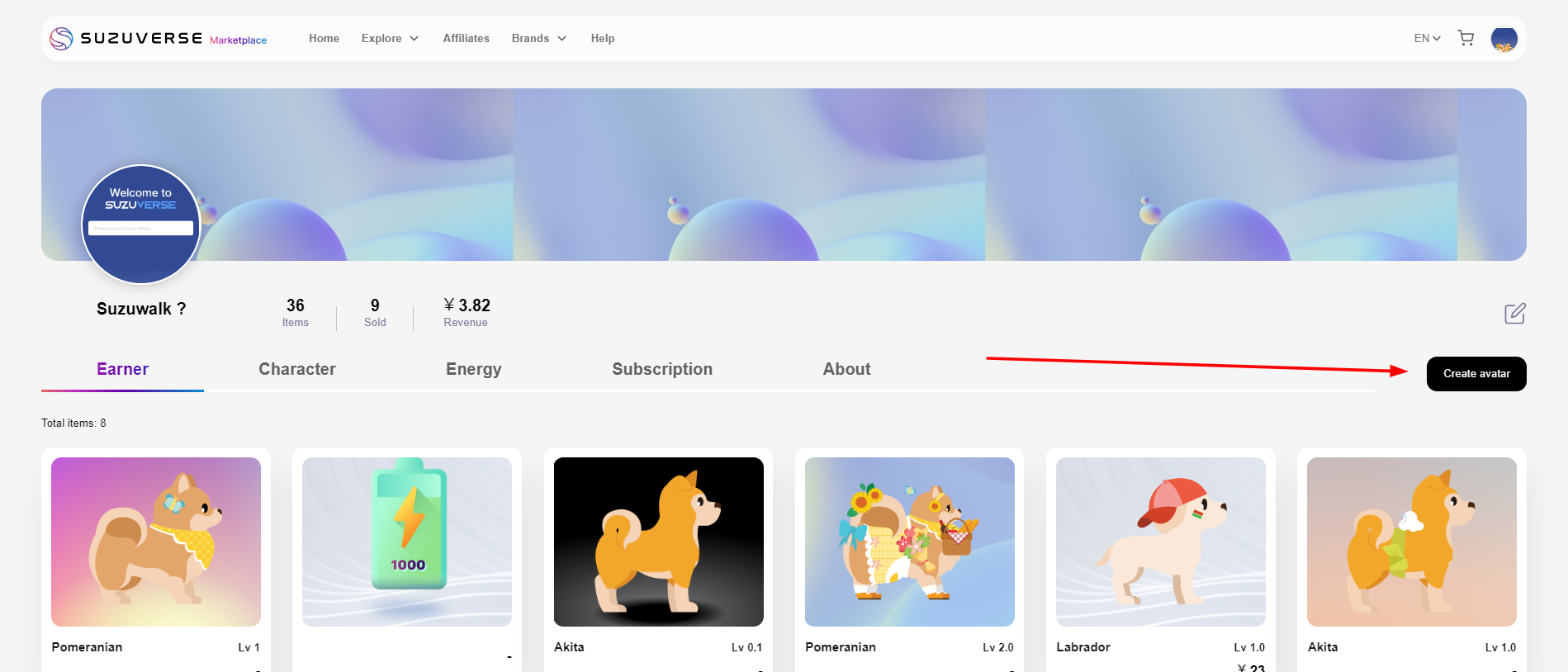Select the Akita on black background
Image resolution: width=1568 pixels, height=672 pixels.
click(x=658, y=542)
